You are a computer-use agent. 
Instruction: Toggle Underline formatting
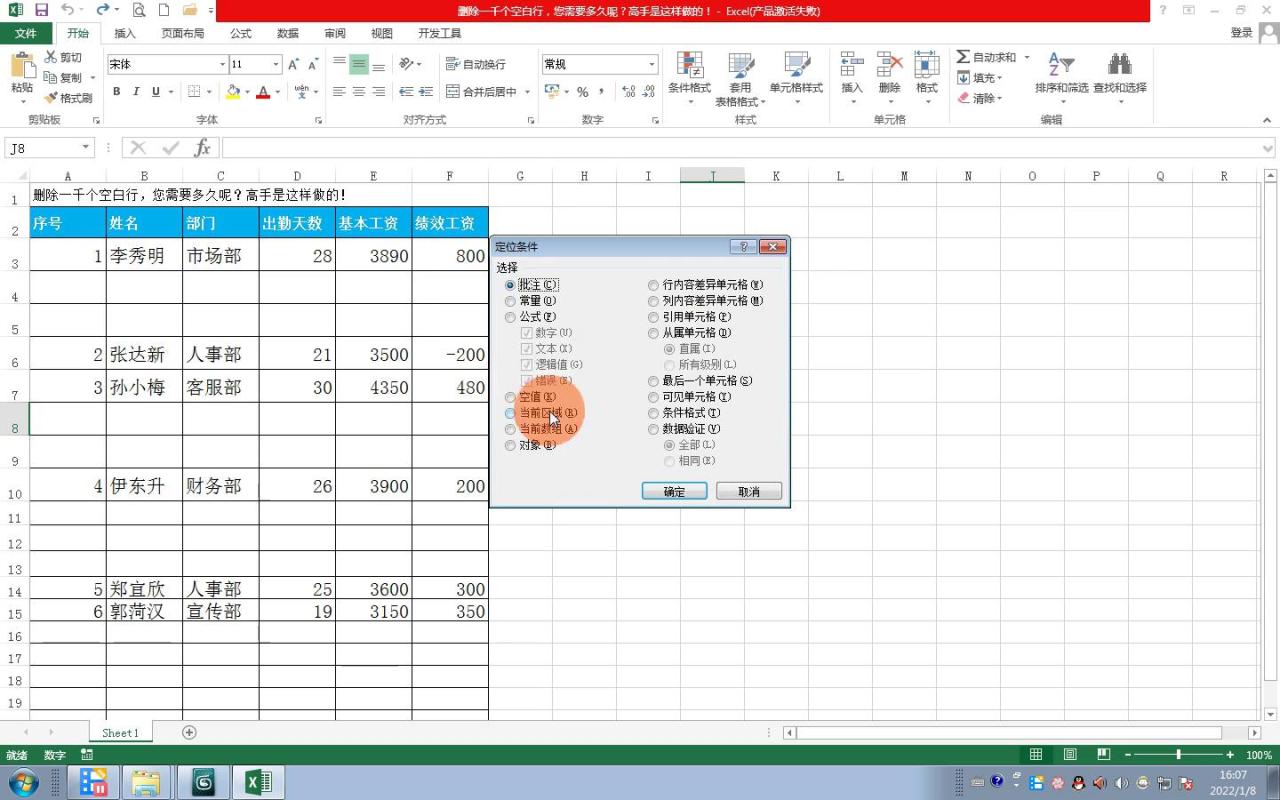point(156,91)
